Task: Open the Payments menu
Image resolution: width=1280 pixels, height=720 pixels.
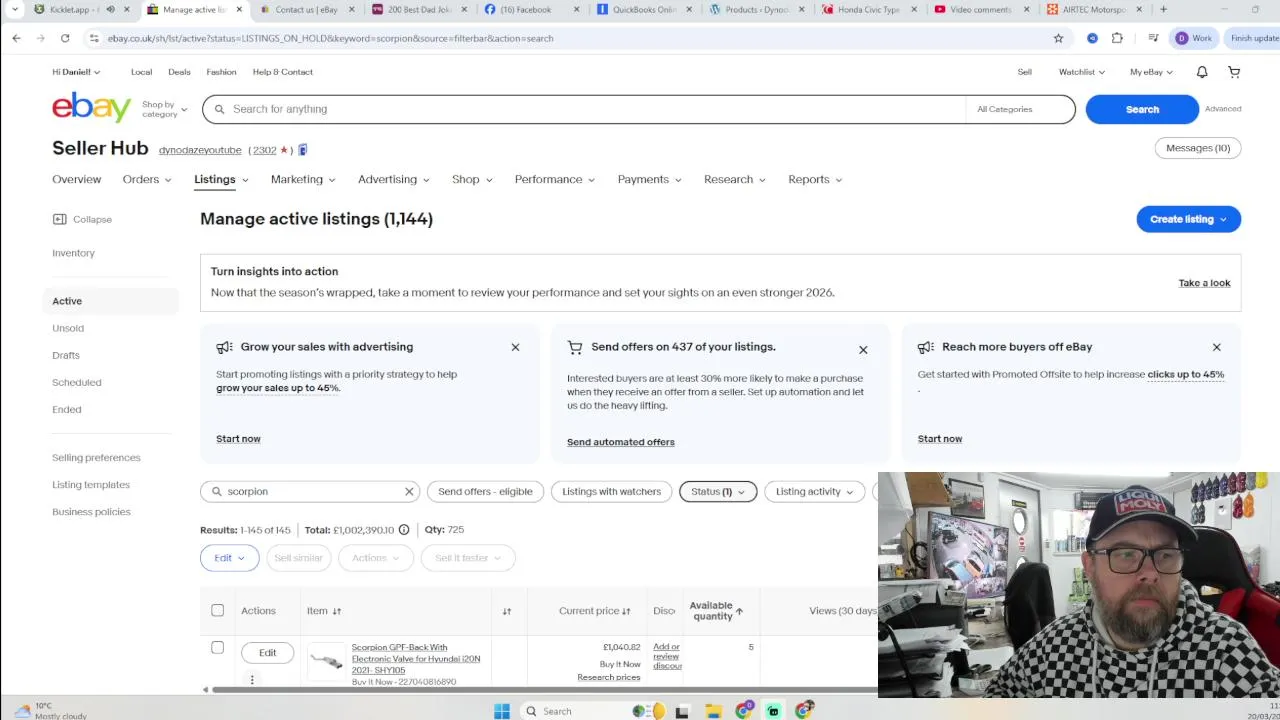Action: pos(649,179)
